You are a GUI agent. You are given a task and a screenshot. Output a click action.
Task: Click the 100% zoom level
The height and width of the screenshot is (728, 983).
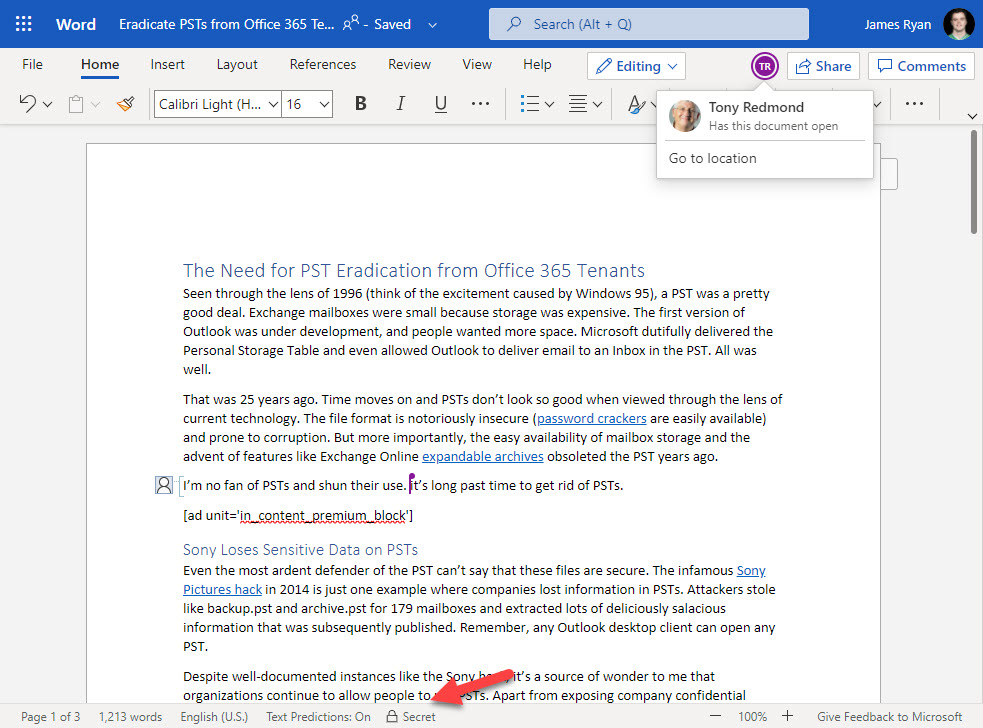(752, 717)
